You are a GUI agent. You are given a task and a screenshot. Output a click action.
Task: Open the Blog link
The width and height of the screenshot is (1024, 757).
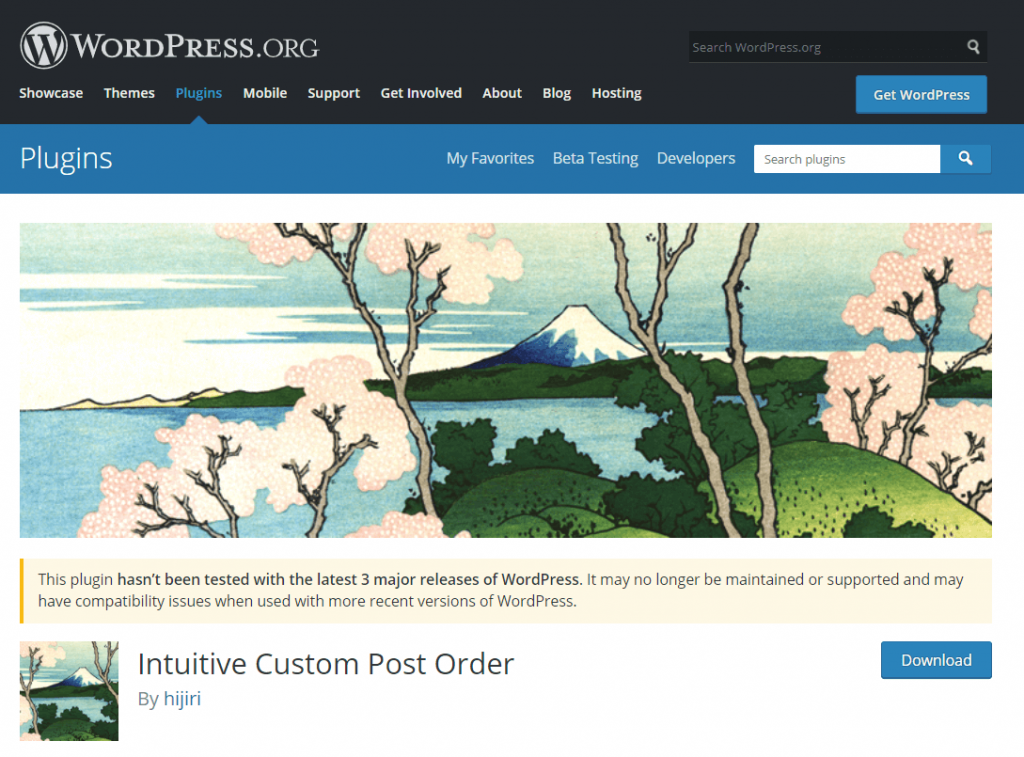(557, 93)
